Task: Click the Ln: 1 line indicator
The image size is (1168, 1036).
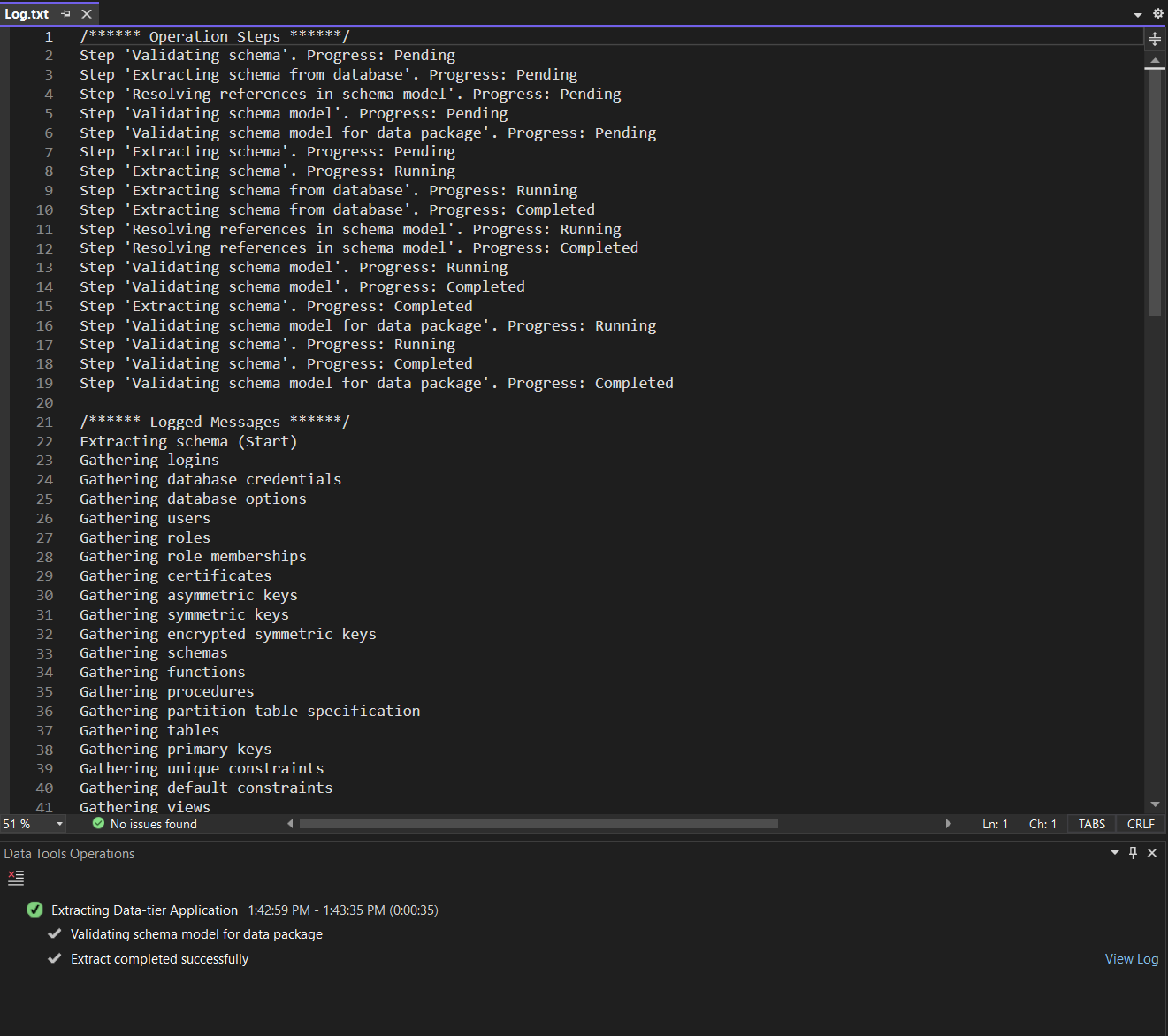Action: [995, 824]
